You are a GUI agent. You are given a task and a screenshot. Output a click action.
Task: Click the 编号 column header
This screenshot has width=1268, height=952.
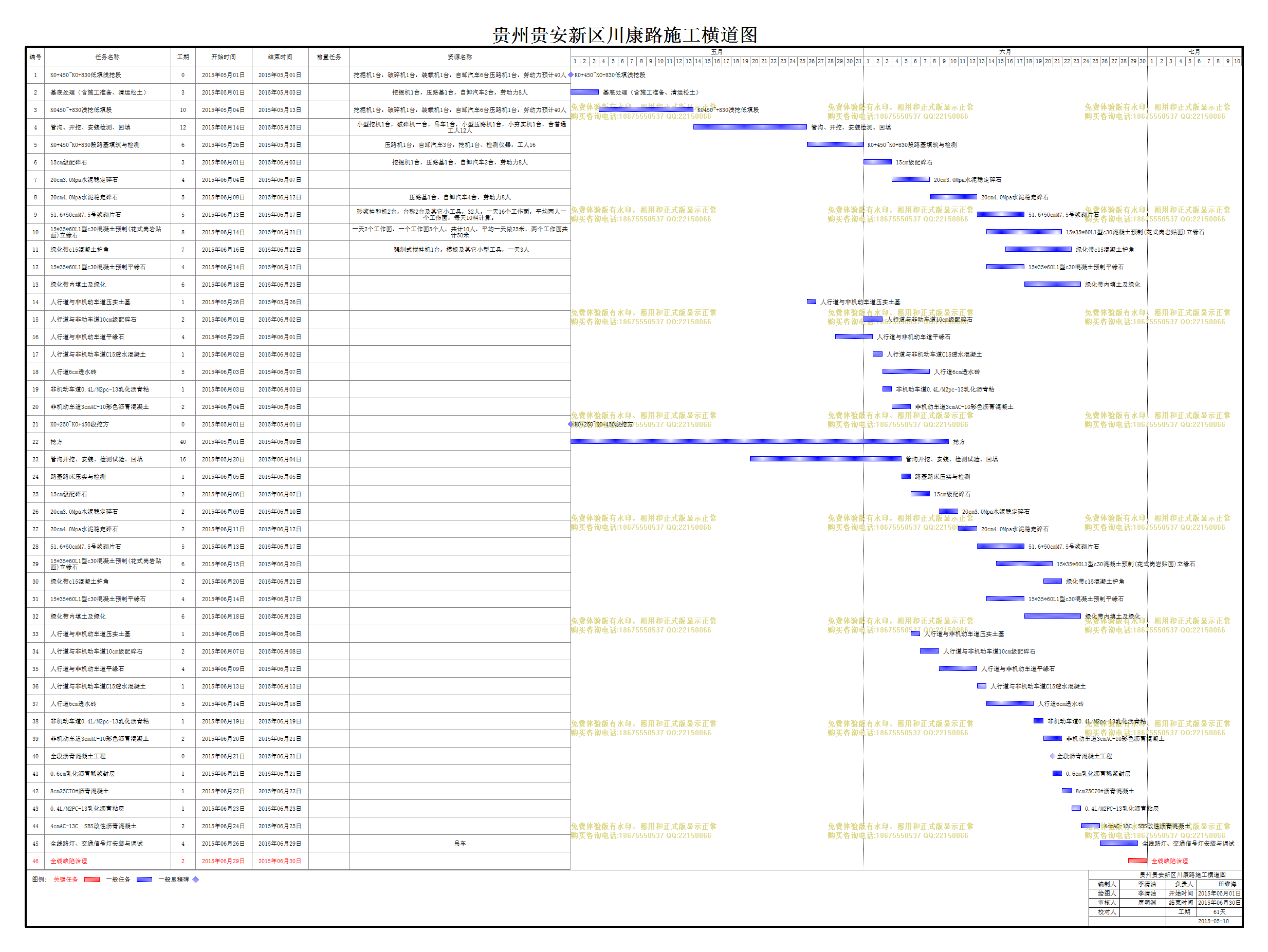point(35,57)
